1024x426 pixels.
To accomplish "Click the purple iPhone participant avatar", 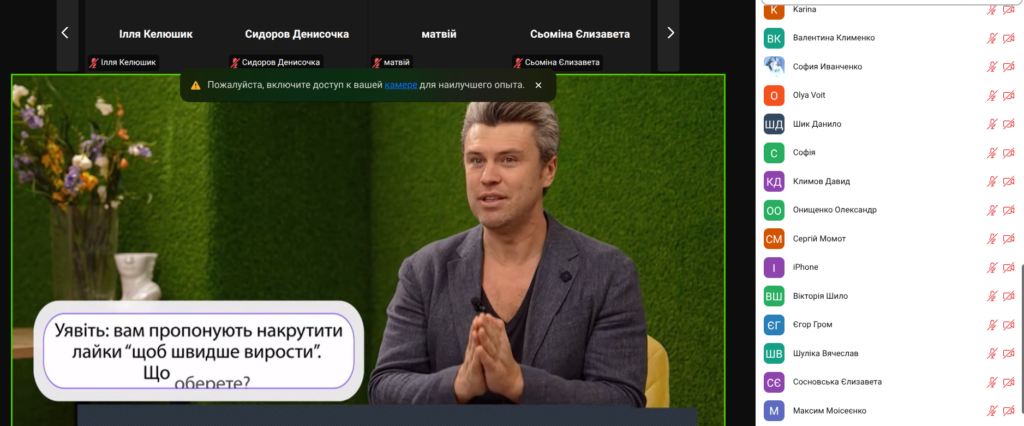I will (x=773, y=267).
